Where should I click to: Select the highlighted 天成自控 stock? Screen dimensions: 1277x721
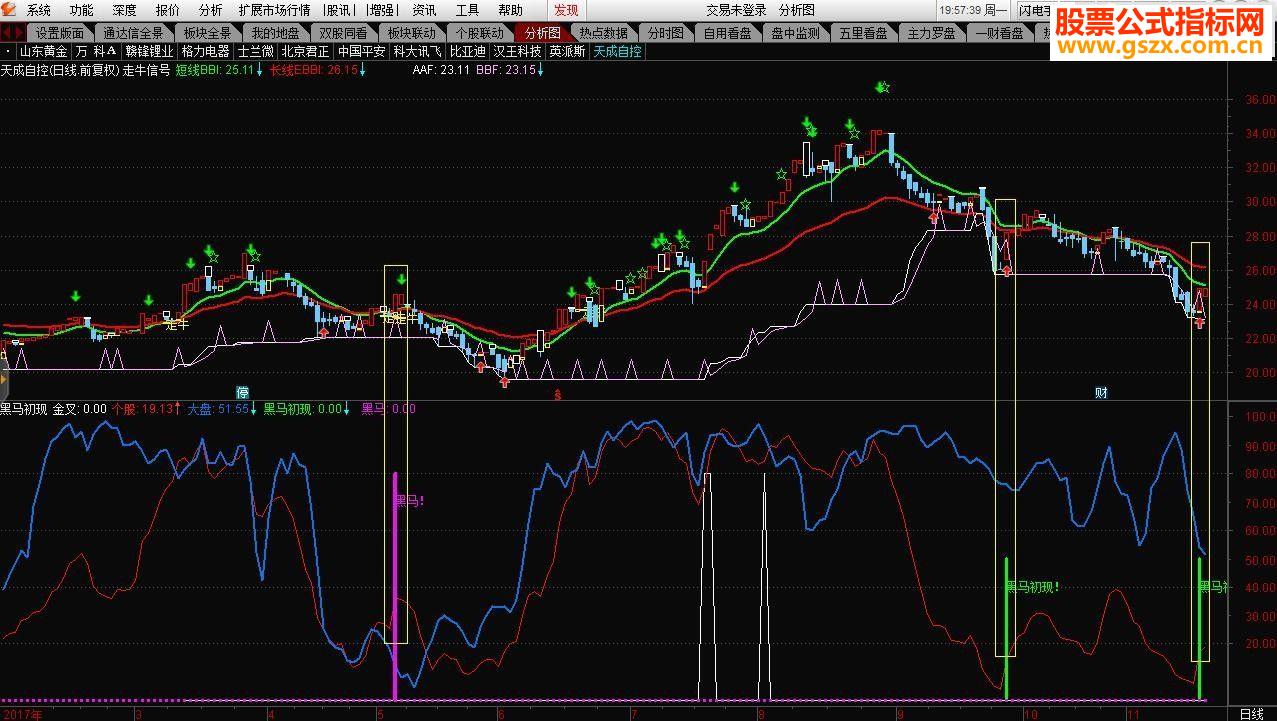[617, 51]
